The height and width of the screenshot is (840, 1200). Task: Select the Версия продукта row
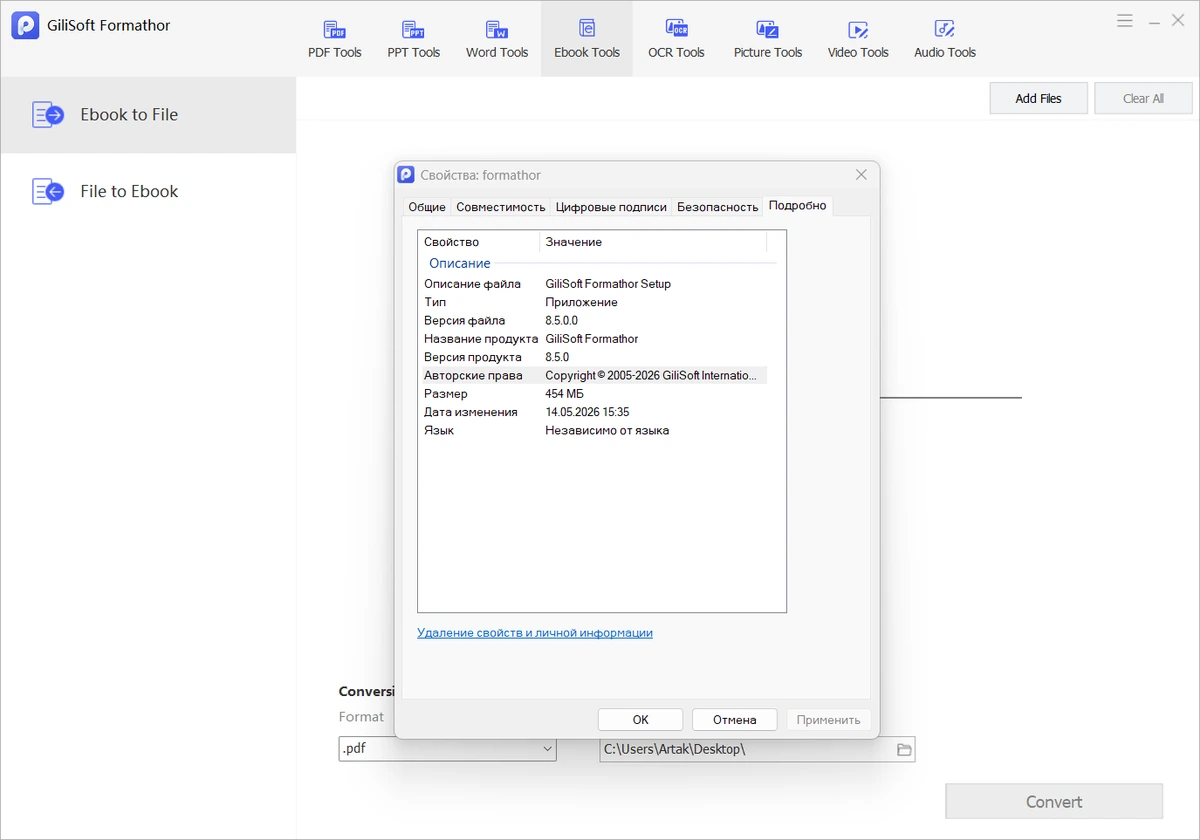[593, 357]
